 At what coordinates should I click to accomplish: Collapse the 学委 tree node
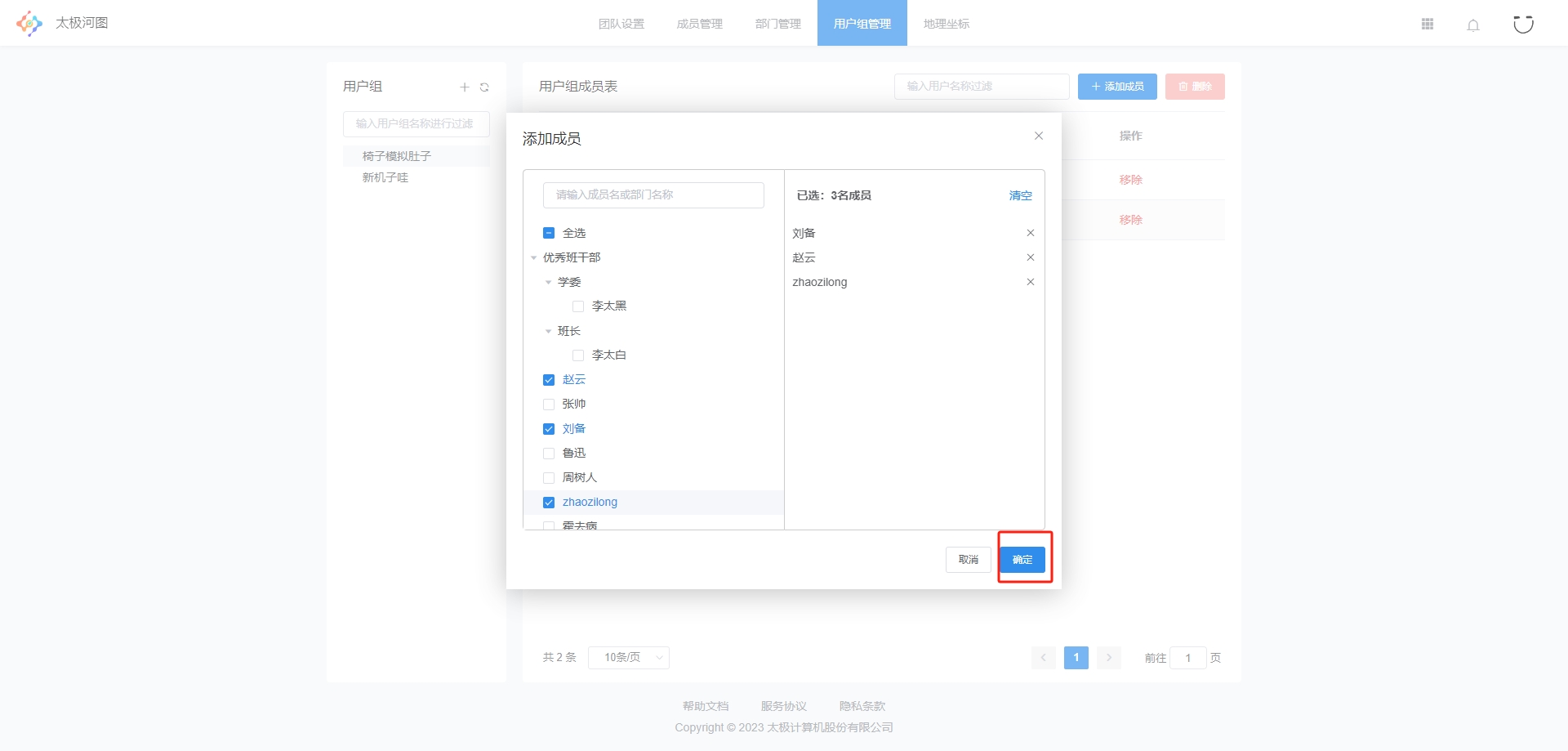coord(549,282)
